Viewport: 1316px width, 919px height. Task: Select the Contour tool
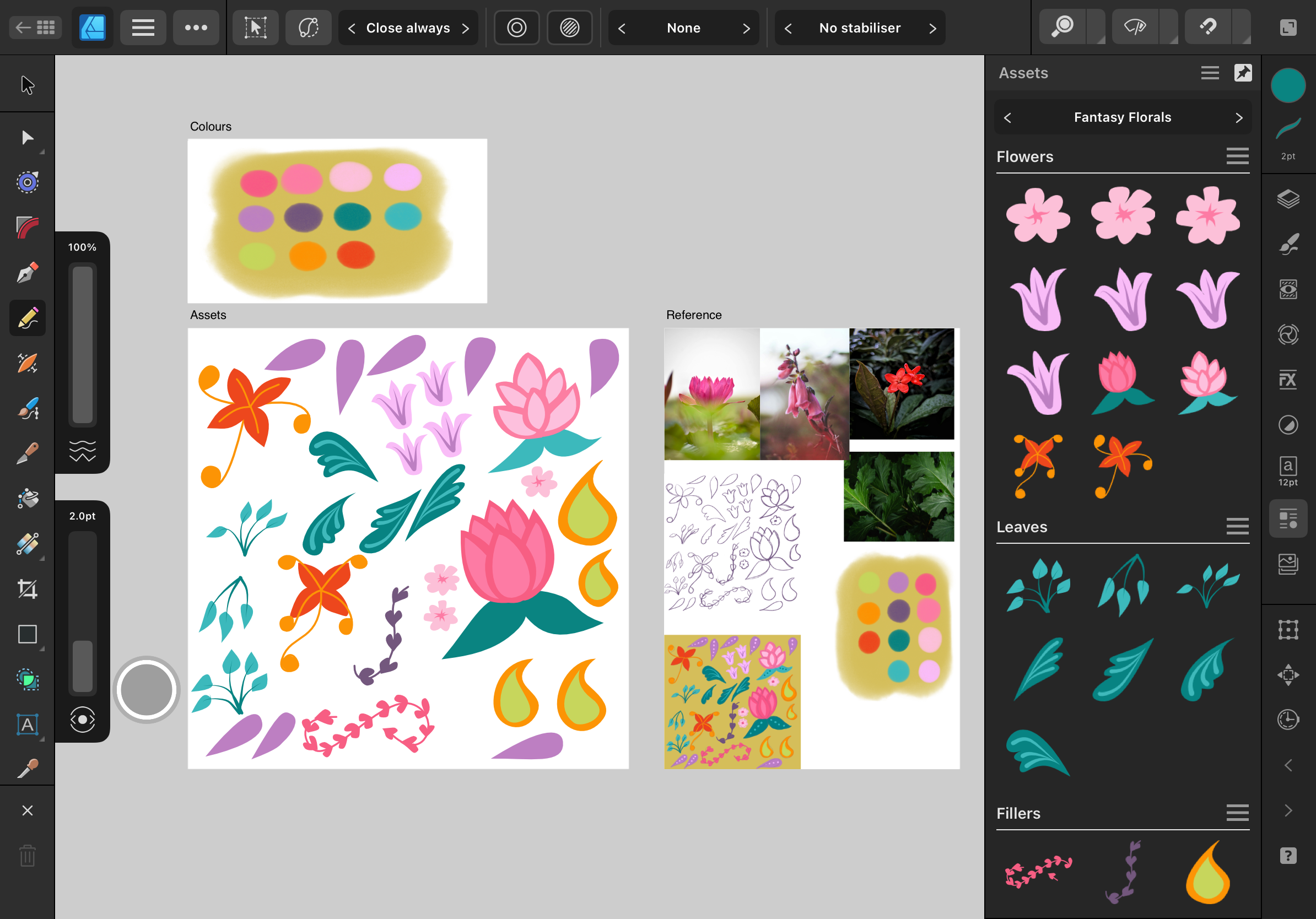tap(27, 182)
